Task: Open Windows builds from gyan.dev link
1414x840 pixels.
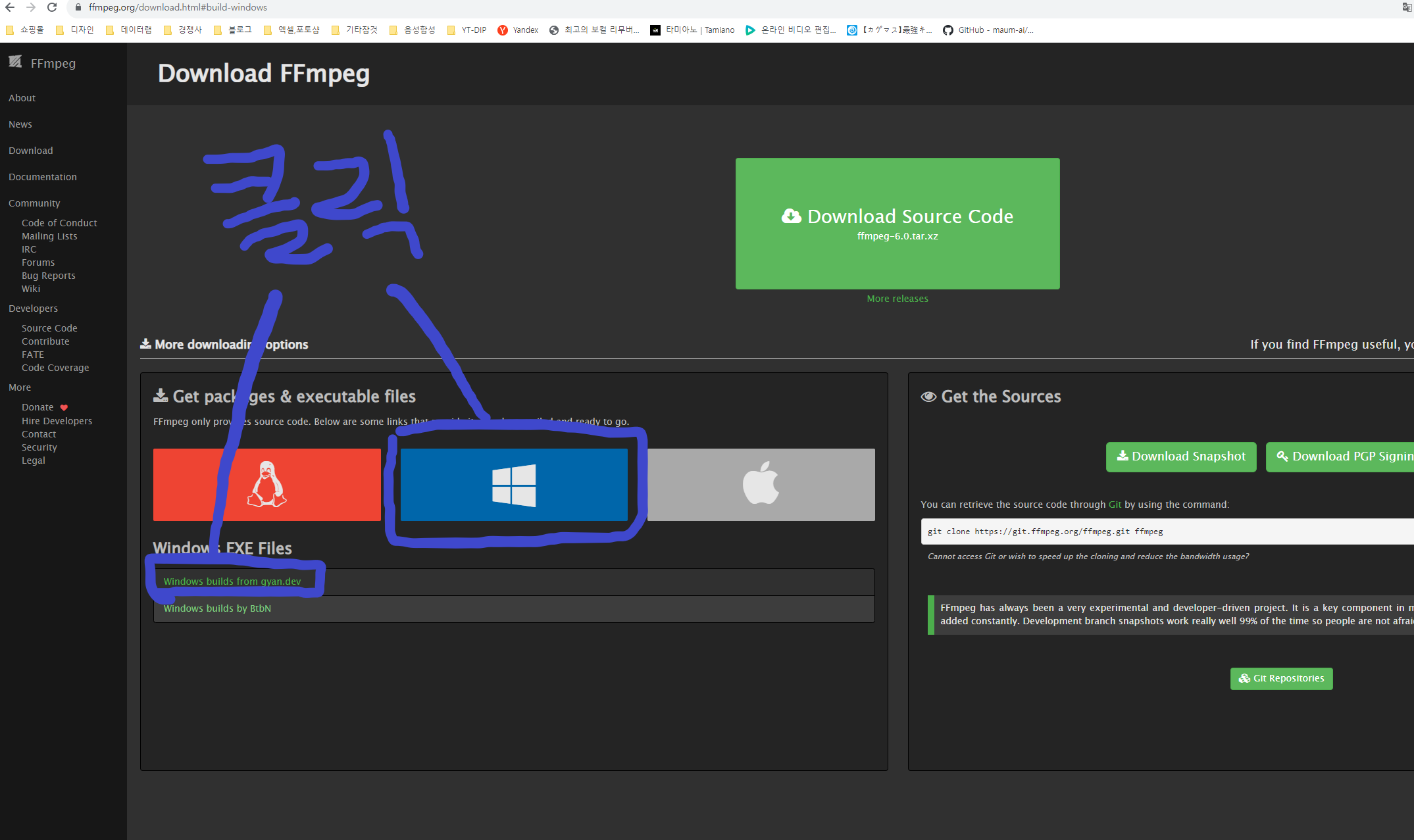Action: (x=232, y=581)
